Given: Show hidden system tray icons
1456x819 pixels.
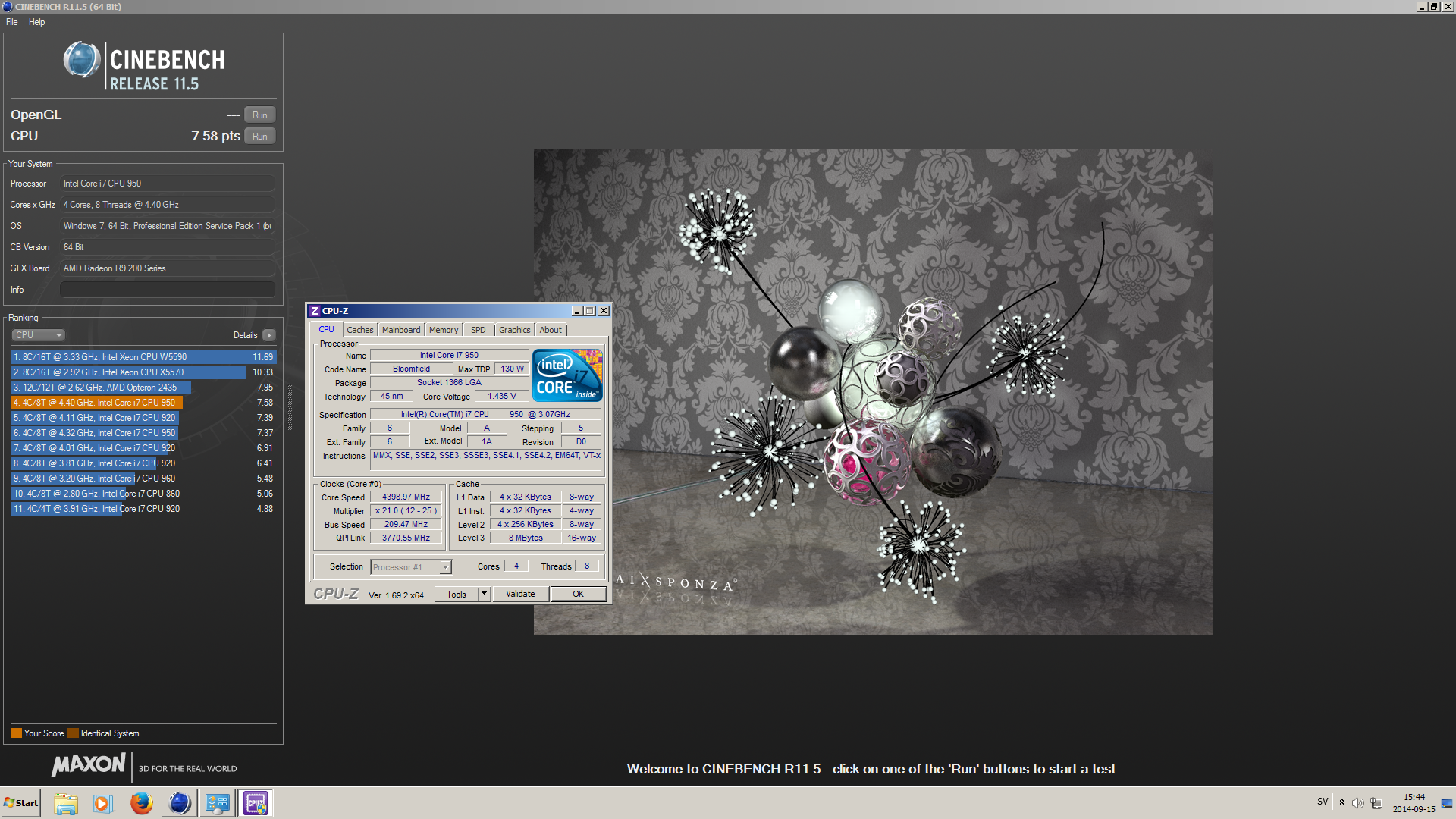Looking at the screenshot, I should pos(1341,802).
